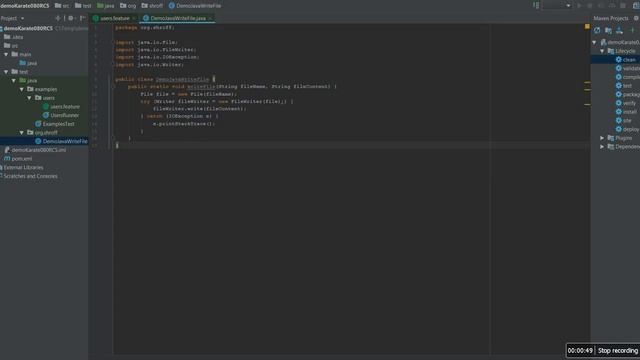Select the .idea folder in project tree
This screenshot has height=360, width=640.
(13, 37)
